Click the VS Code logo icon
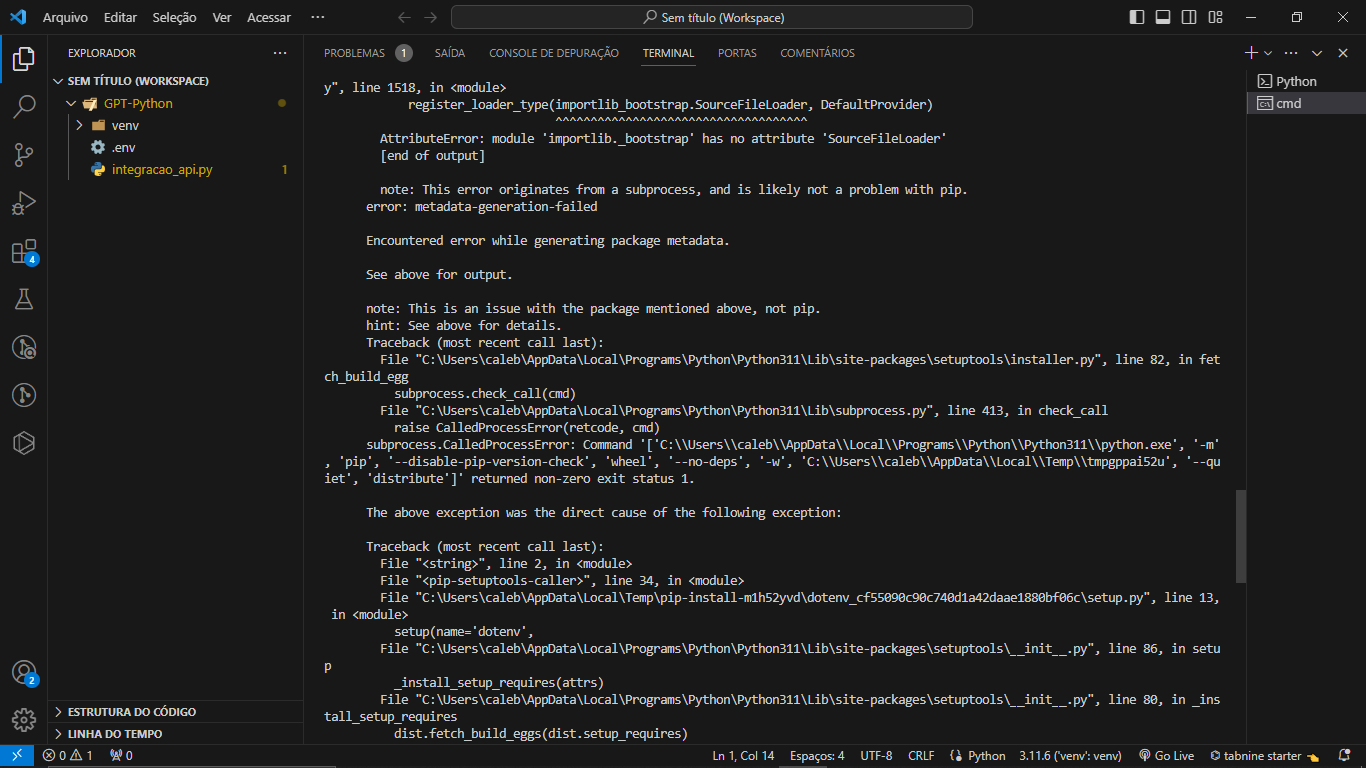 pyautogui.click(x=19, y=17)
